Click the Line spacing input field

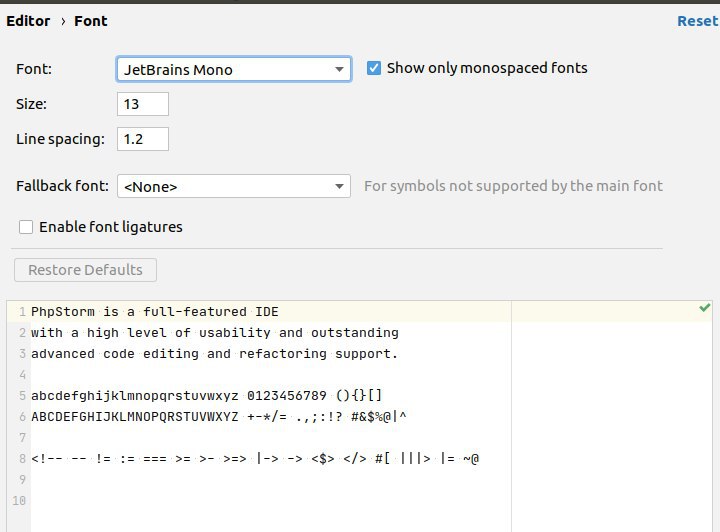[x=143, y=139]
